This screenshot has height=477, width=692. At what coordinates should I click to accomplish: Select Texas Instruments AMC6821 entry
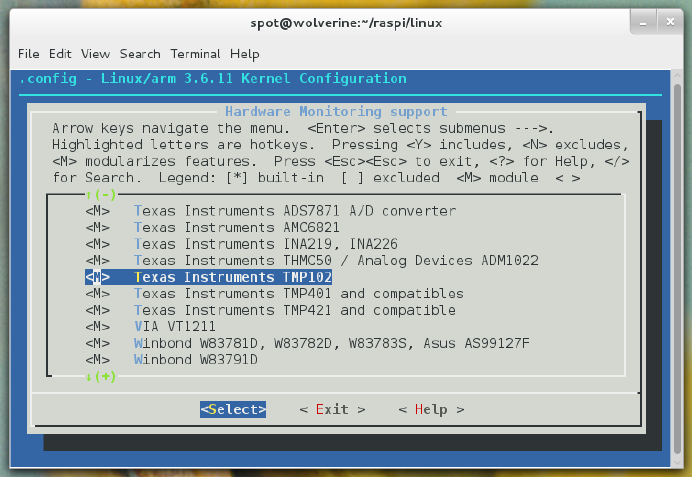pos(237,228)
